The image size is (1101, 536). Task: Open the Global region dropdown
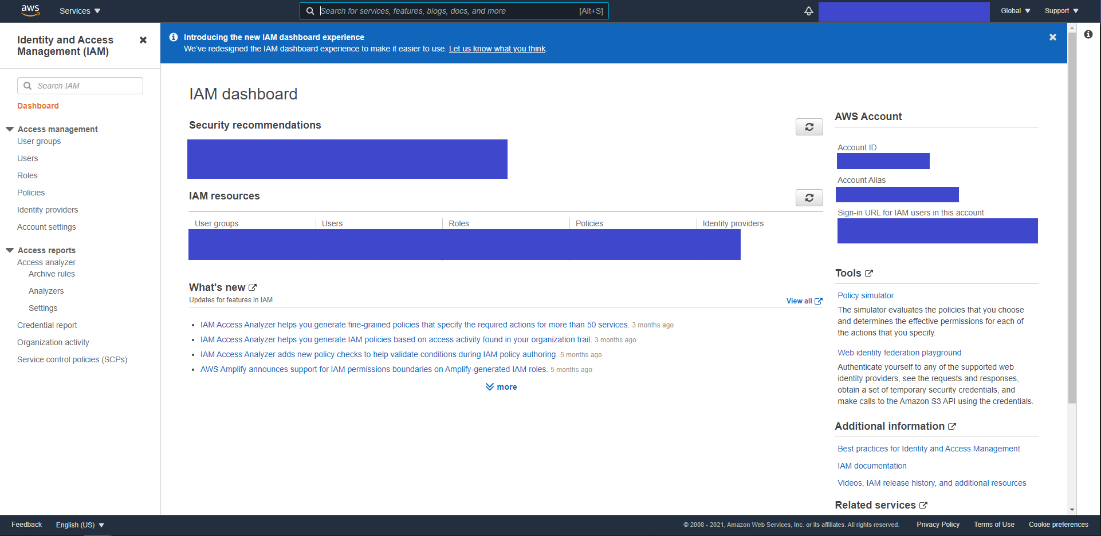pyautogui.click(x=1015, y=11)
